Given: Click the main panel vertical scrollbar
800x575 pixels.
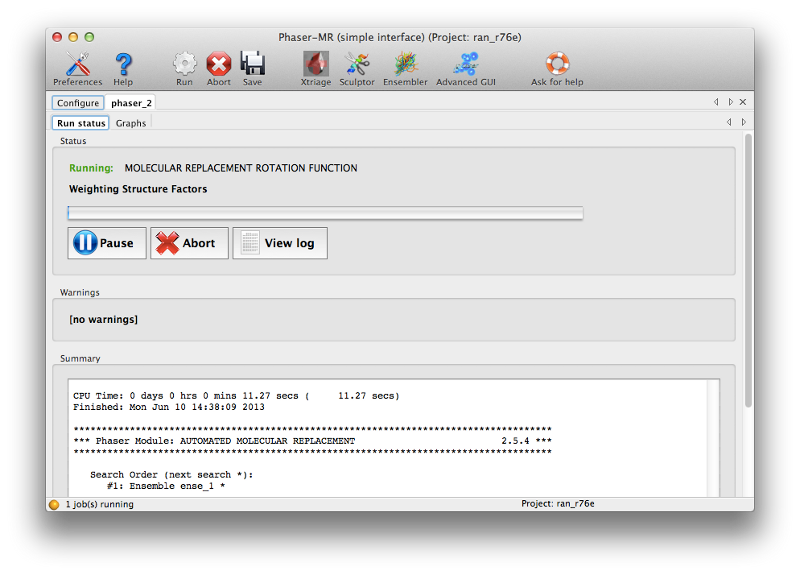Looking at the screenshot, I should (x=748, y=270).
